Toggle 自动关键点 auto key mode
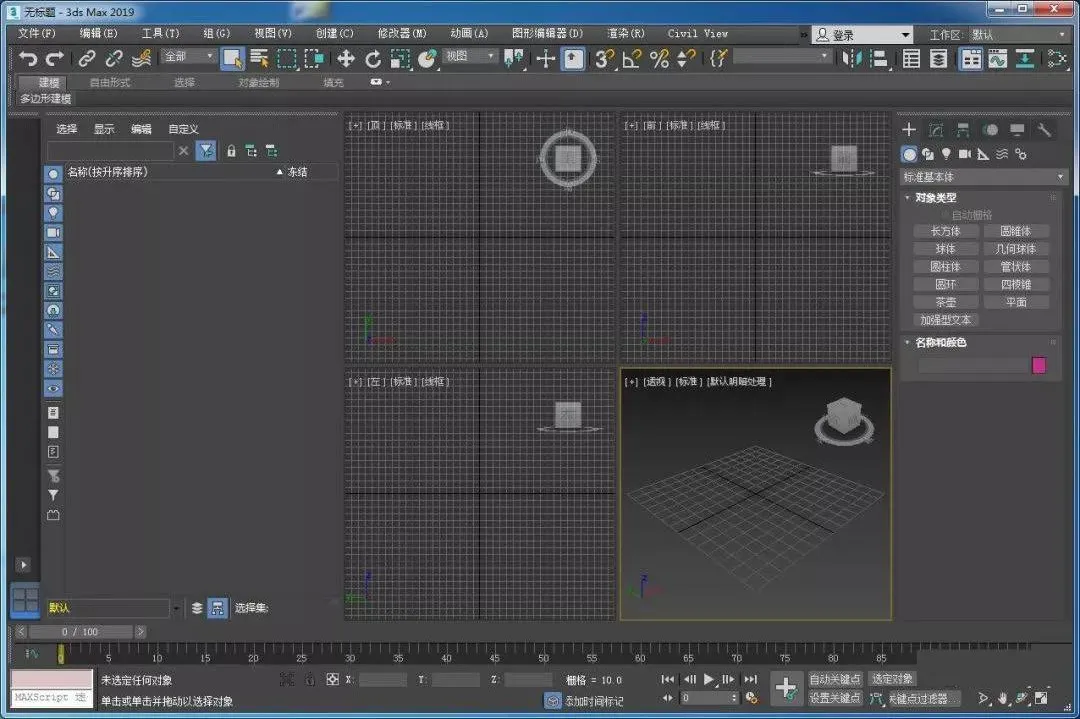Viewport: 1080px width, 719px height. click(x=835, y=679)
